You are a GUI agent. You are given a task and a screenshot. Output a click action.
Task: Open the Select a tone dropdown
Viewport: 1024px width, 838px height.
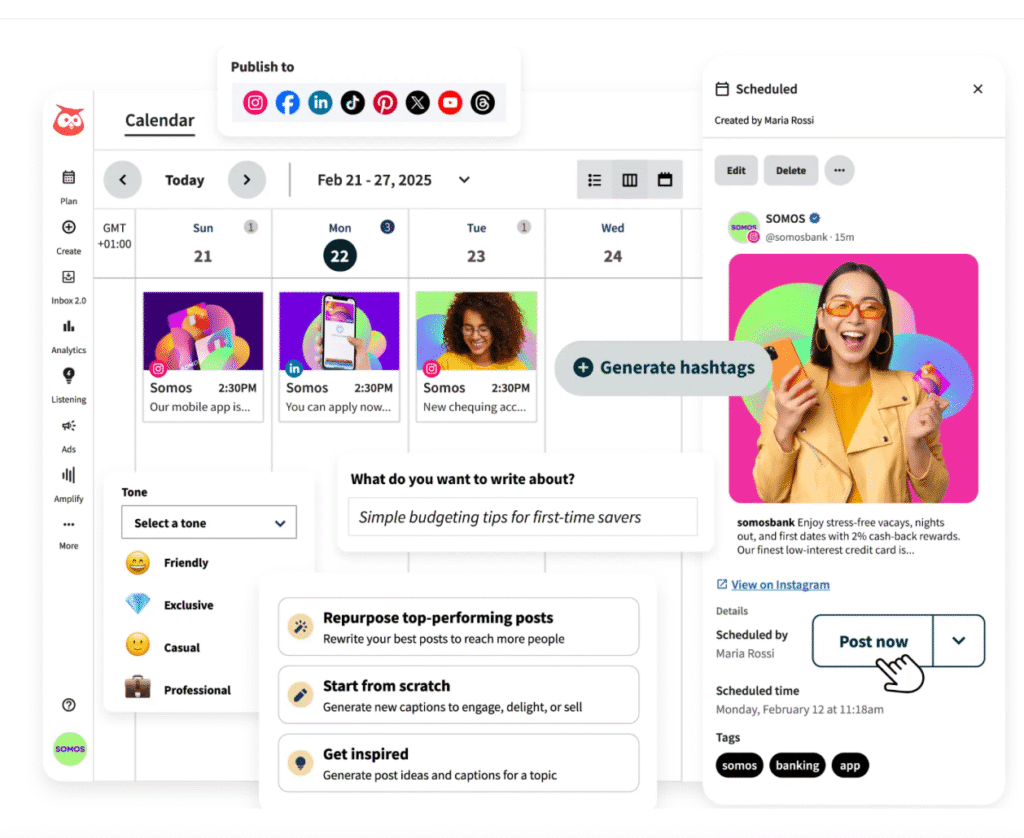point(209,522)
